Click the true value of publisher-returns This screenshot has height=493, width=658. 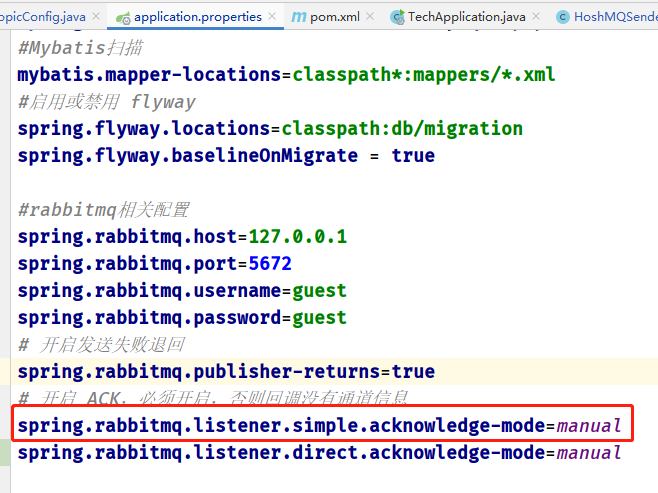point(413,372)
